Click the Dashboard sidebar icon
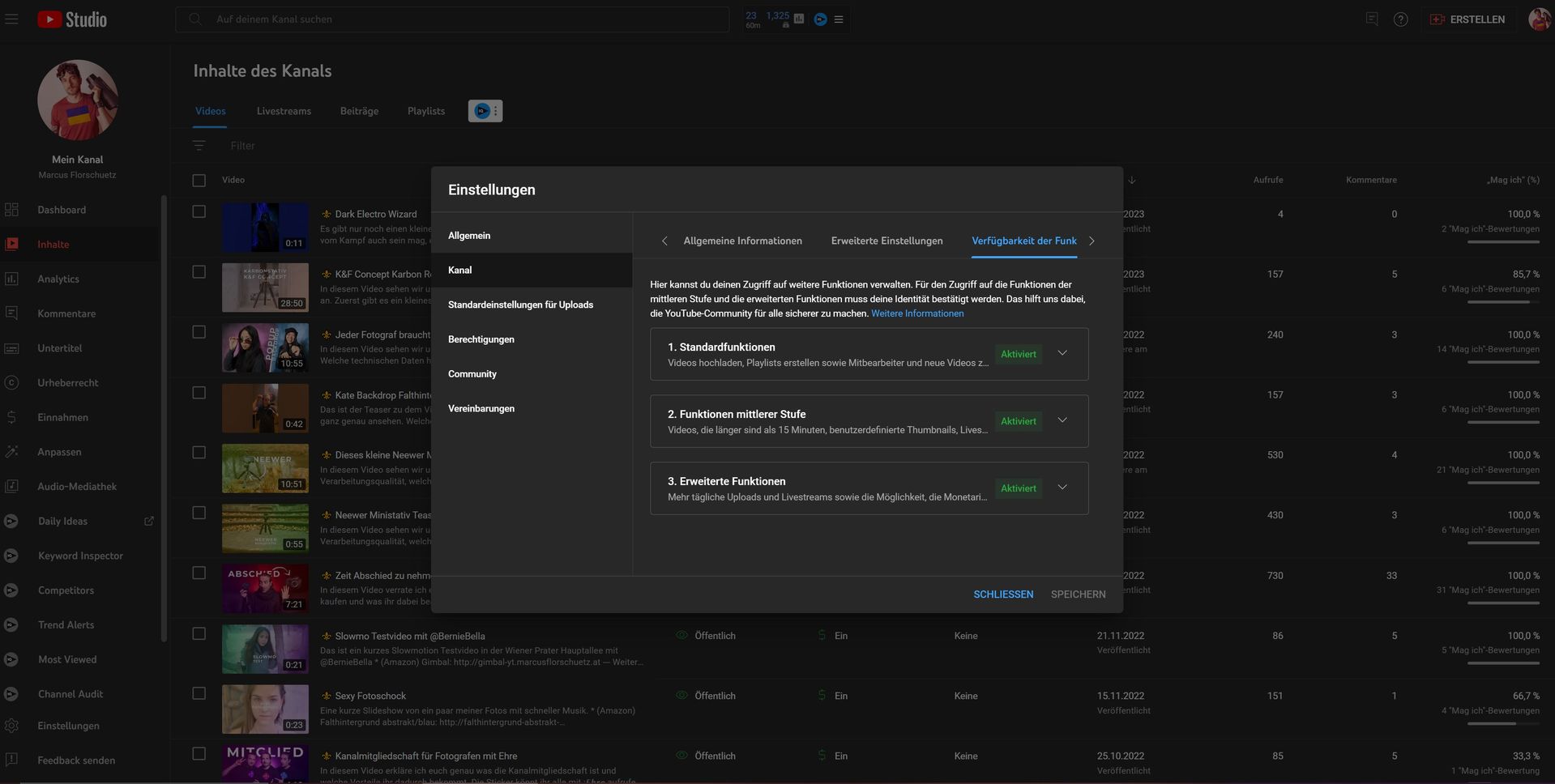 (11, 210)
